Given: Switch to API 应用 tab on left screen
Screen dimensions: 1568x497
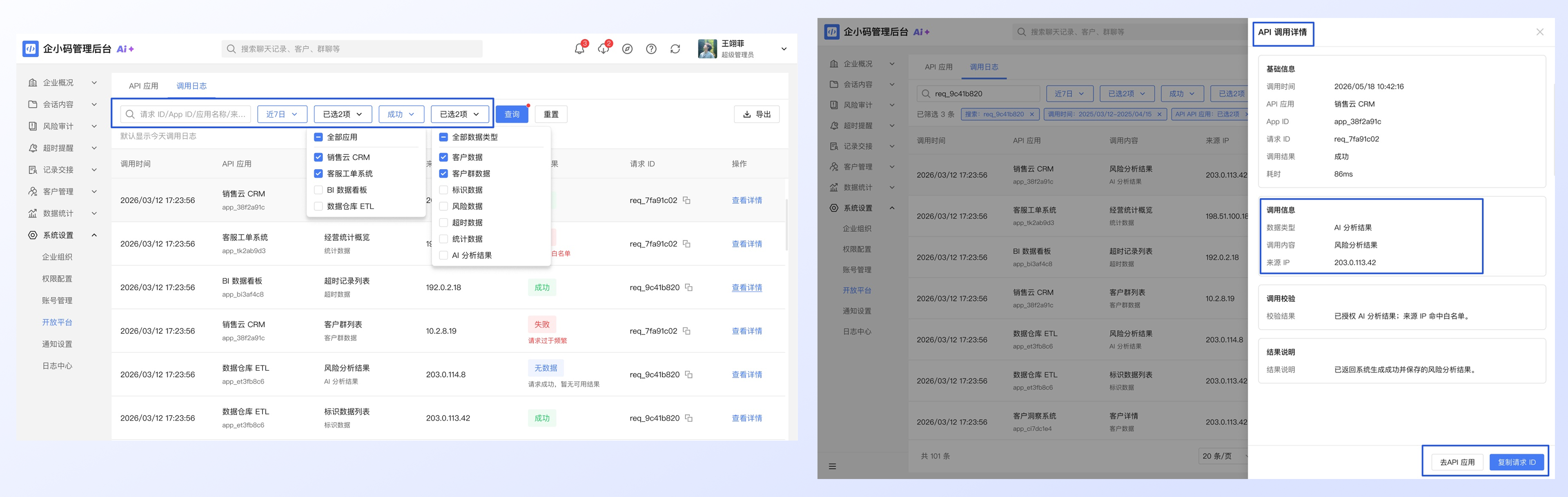Looking at the screenshot, I should tap(144, 86).
